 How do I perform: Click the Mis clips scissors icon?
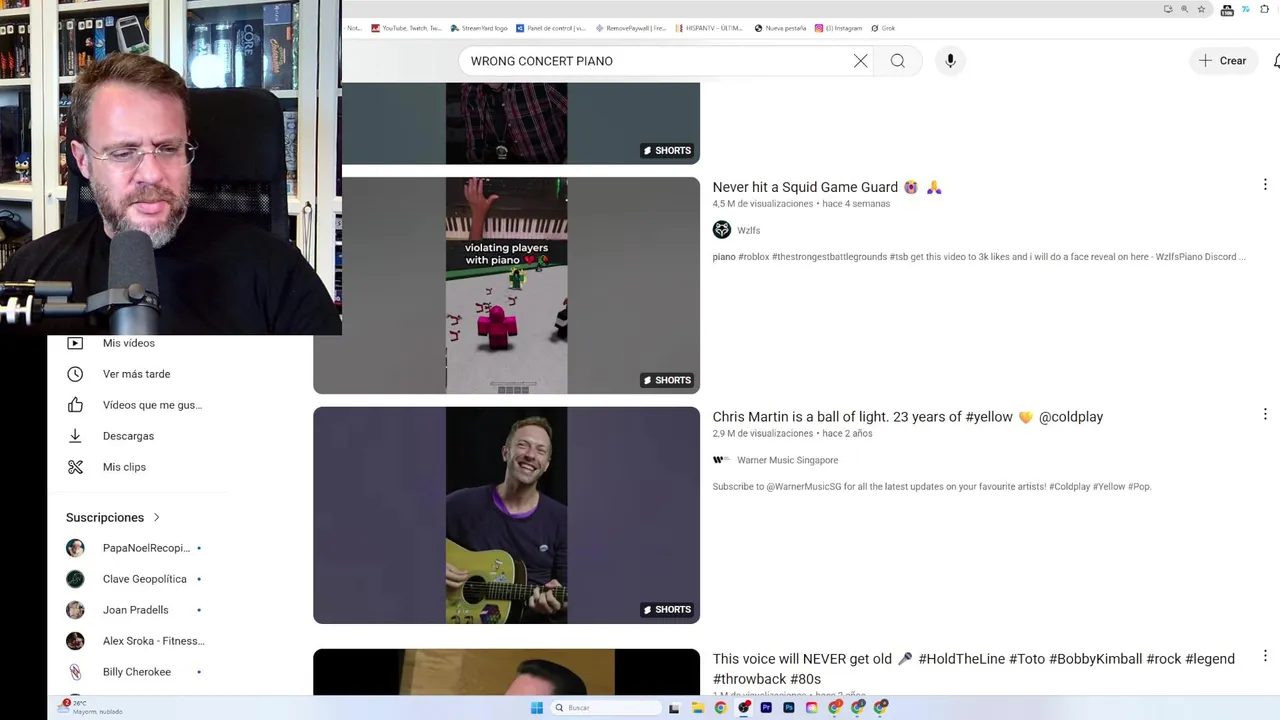[x=75, y=467]
